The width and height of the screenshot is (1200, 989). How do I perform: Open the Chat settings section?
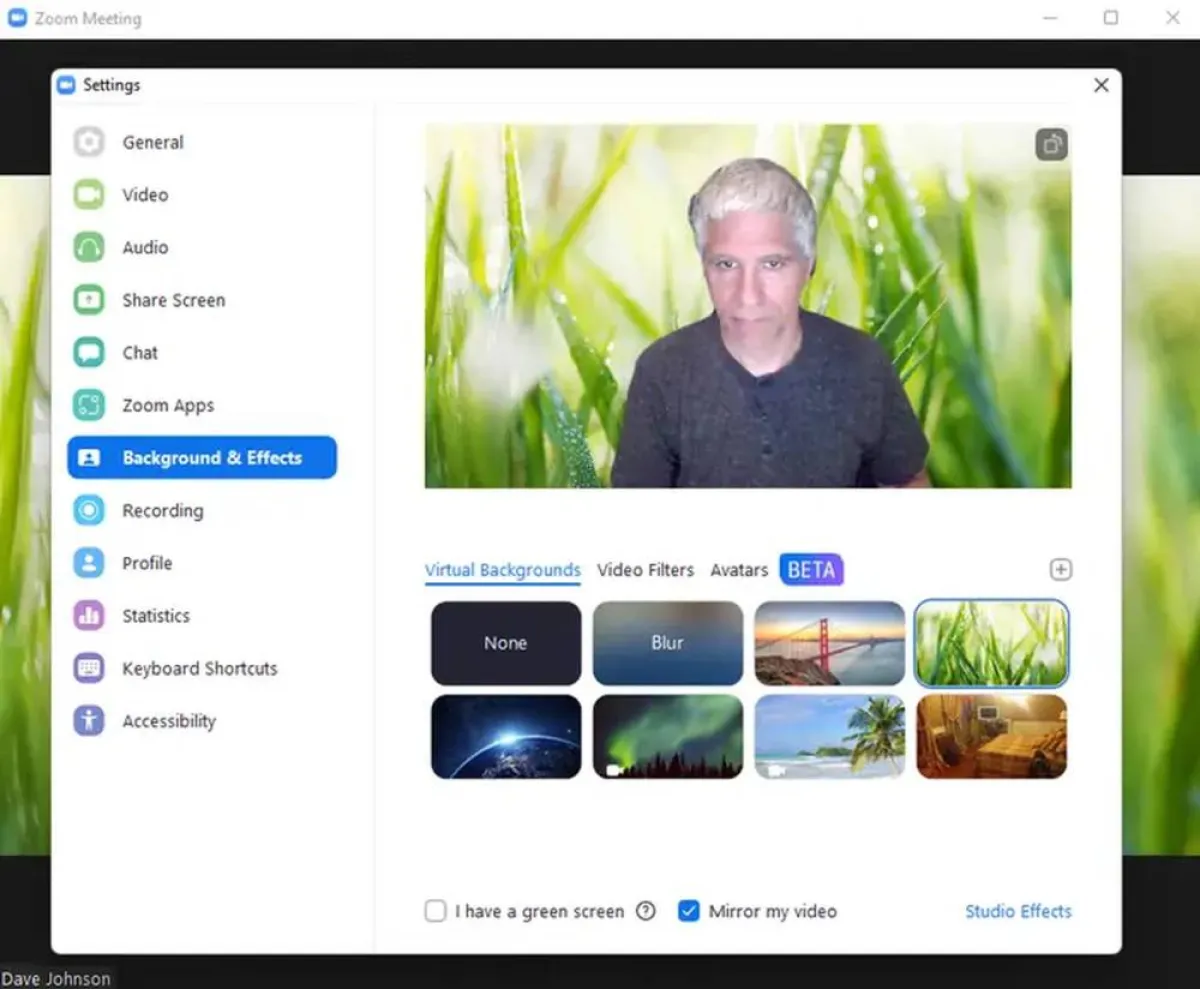pyautogui.click(x=140, y=352)
